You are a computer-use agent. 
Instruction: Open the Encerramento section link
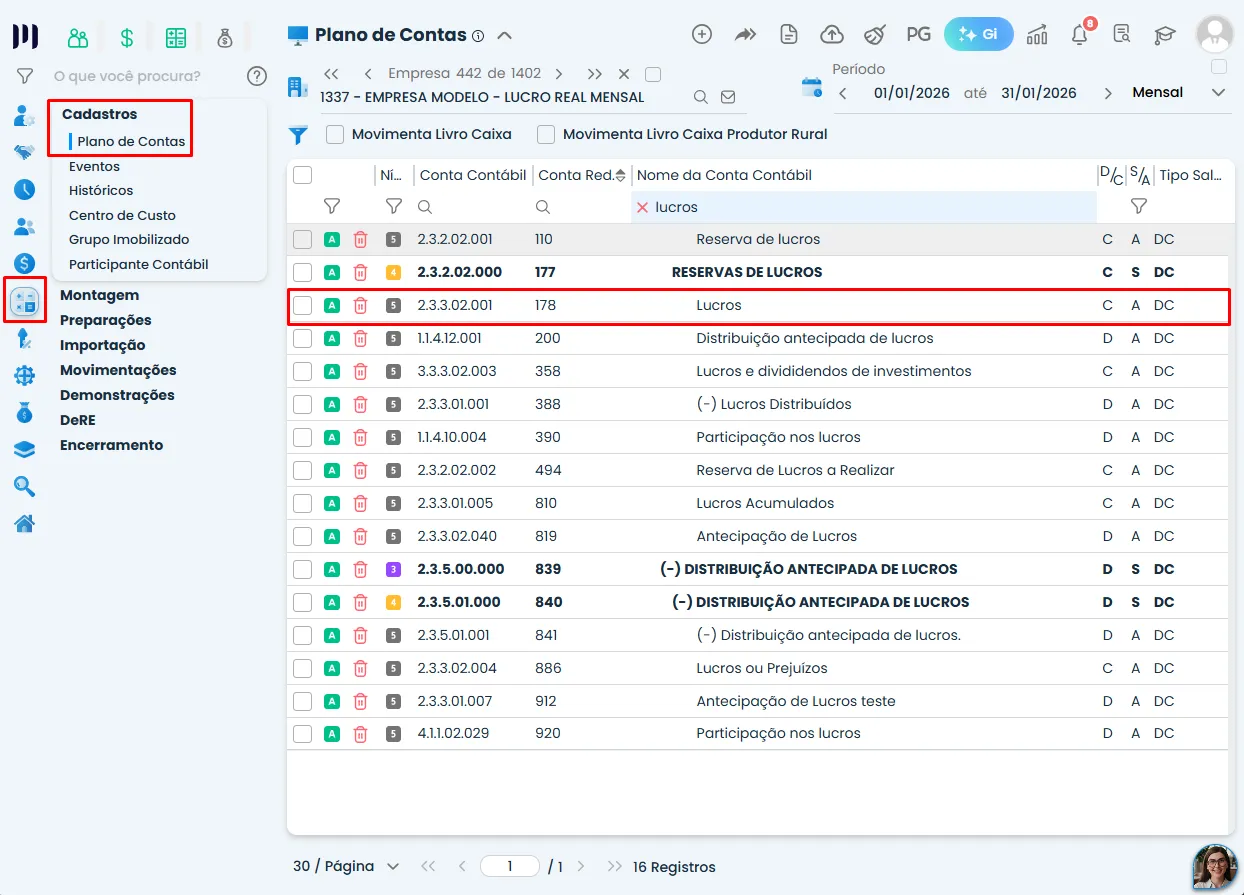click(112, 445)
